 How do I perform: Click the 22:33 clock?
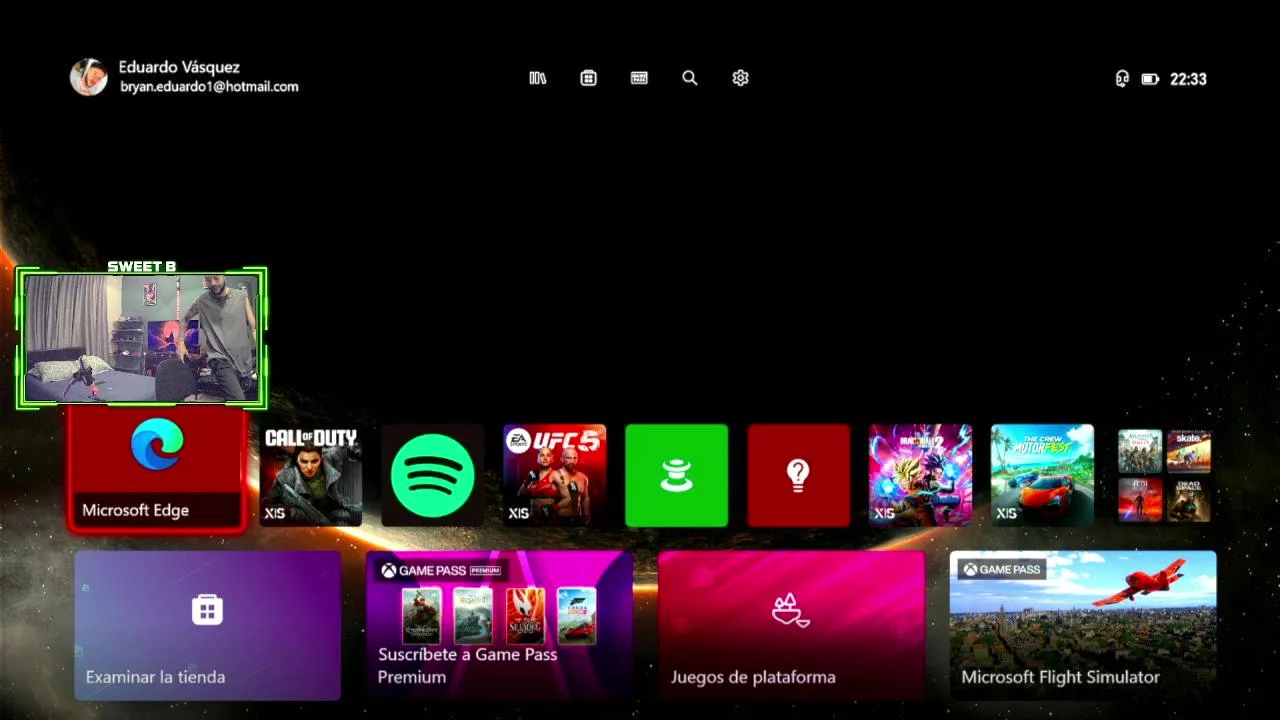coord(1188,79)
